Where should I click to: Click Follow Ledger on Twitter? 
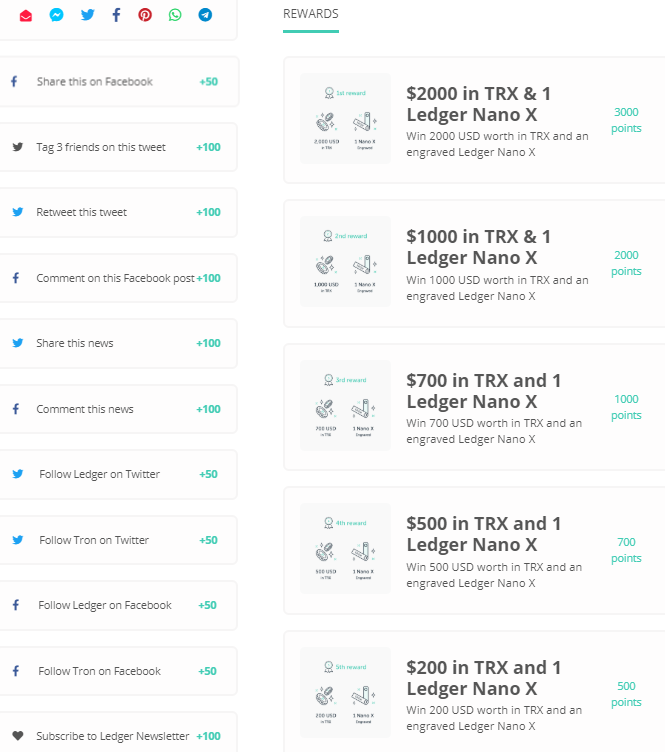tap(100, 474)
